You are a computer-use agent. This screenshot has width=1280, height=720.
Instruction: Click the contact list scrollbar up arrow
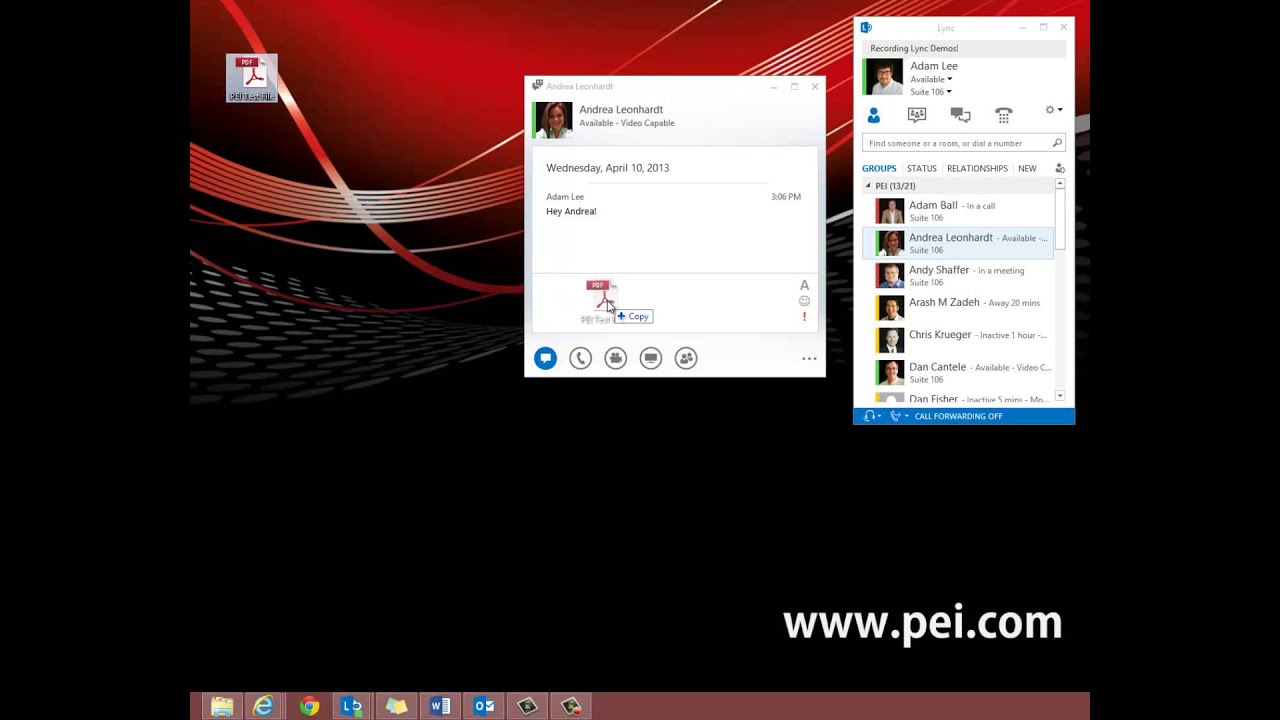tap(1060, 184)
